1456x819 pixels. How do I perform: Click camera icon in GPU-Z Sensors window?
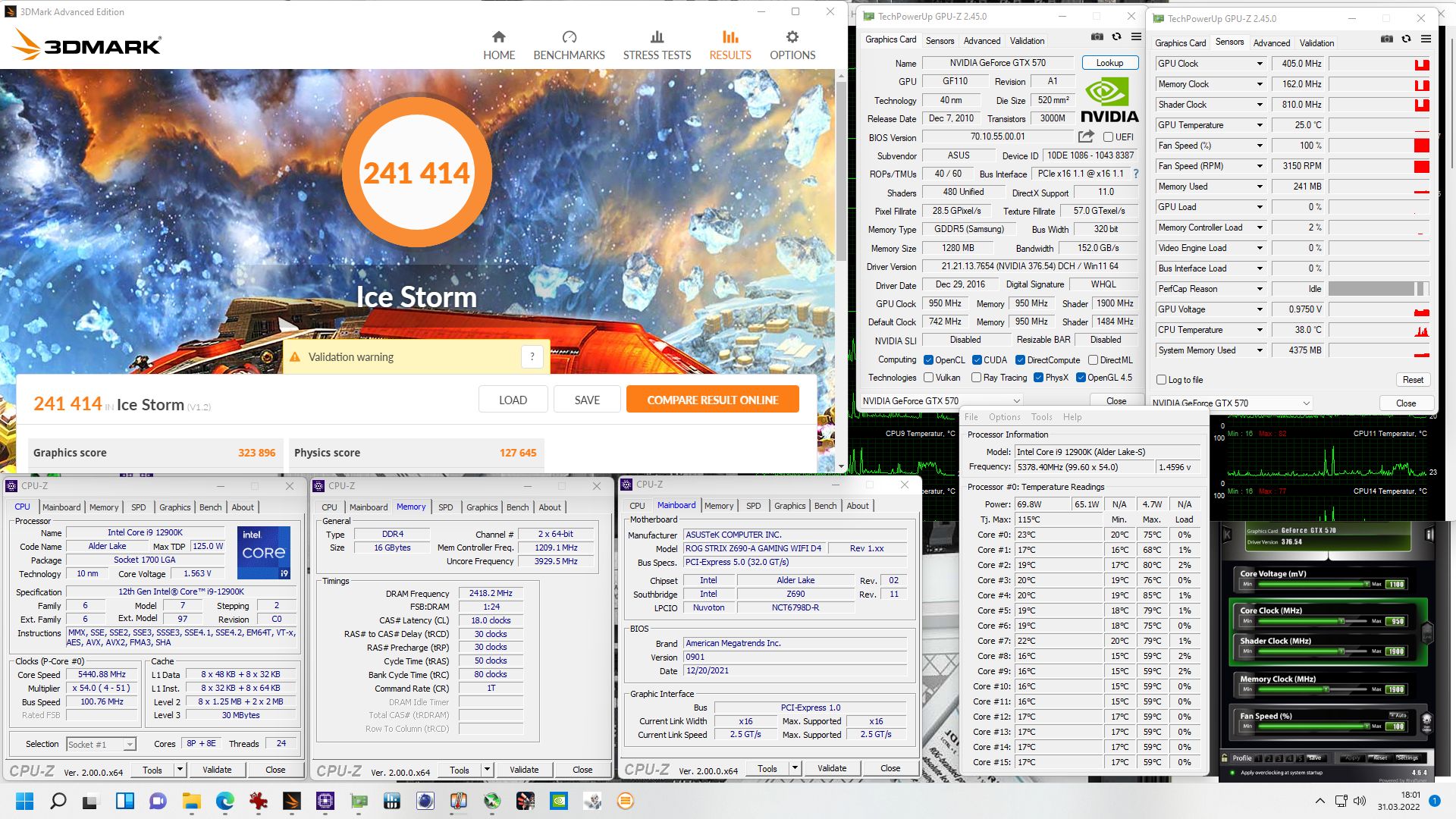tap(1386, 39)
